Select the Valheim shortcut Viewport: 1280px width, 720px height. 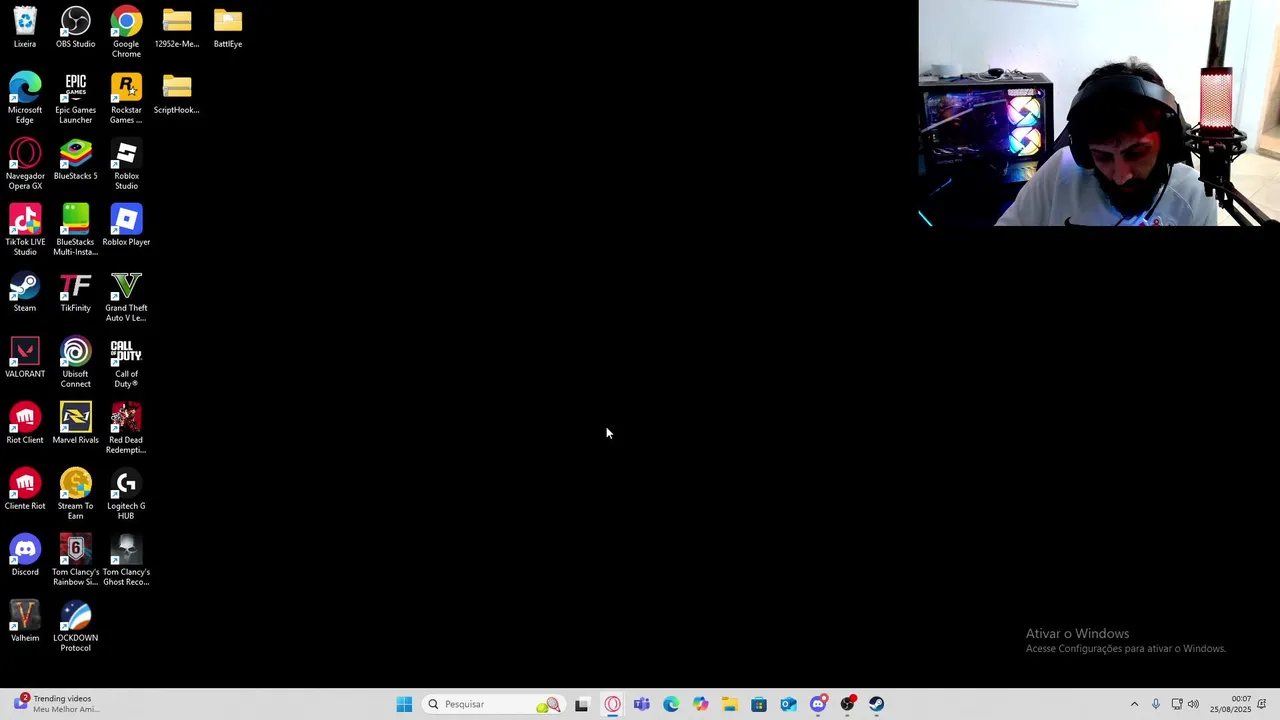[25, 621]
